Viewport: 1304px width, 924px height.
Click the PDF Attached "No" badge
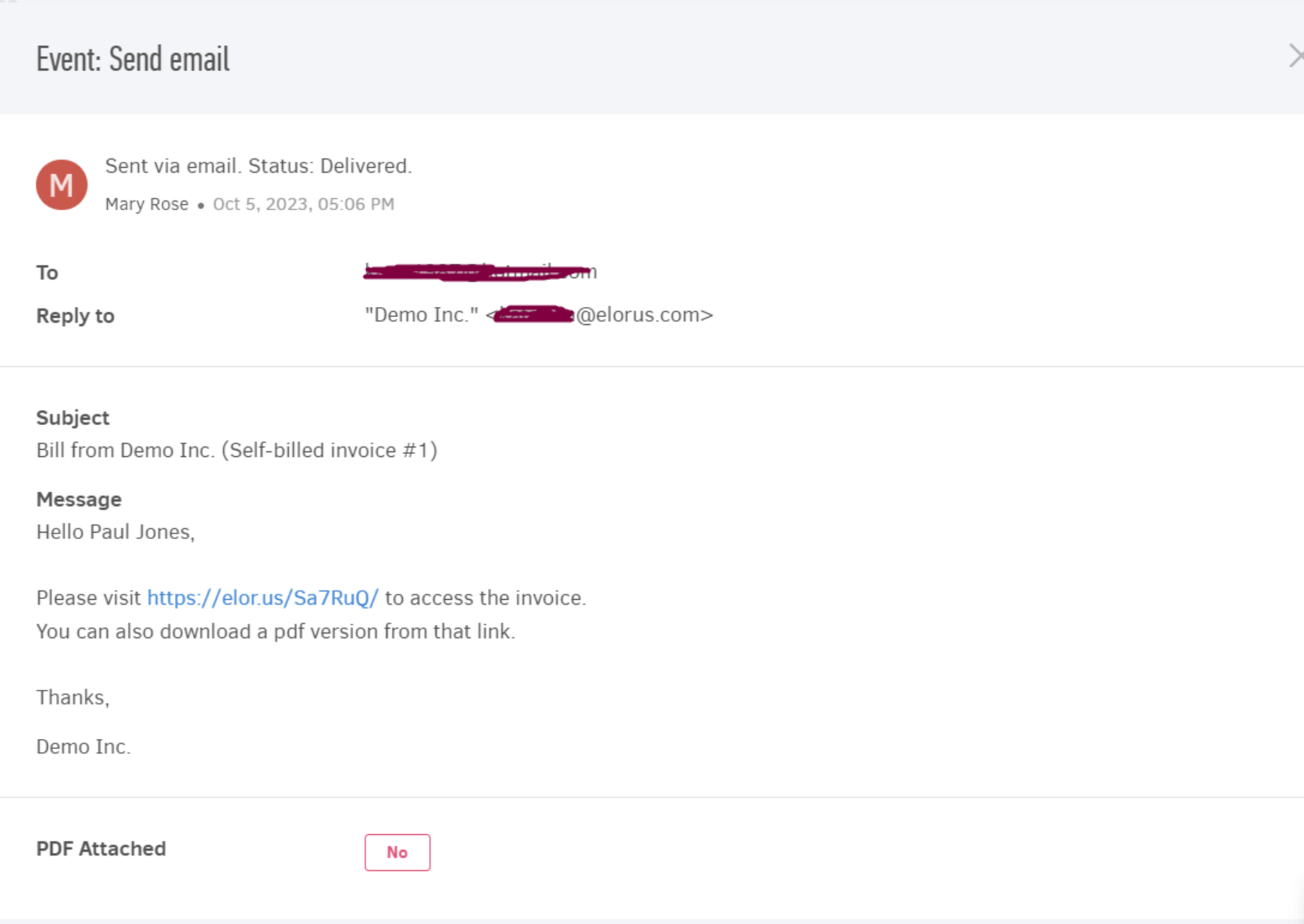[397, 852]
